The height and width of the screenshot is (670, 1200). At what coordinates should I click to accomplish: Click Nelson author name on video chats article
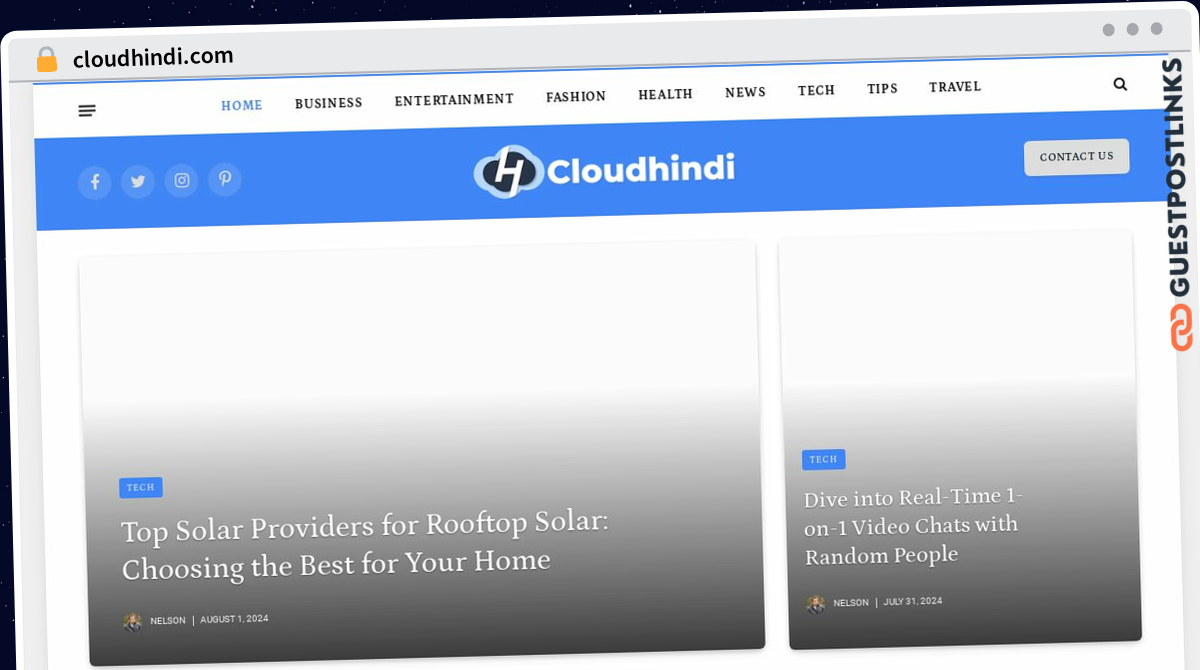point(851,603)
